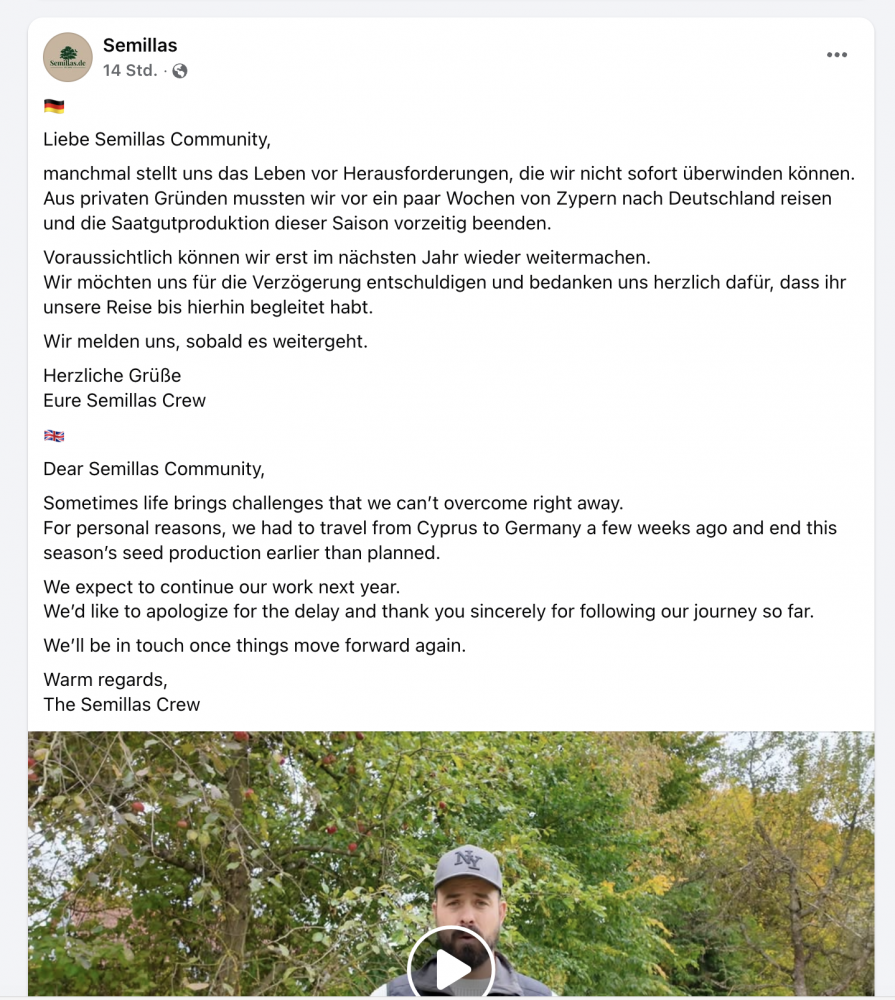Click the "Voraussichtlich können wir" sentence
This screenshot has height=1000, width=895.
coord(346,257)
